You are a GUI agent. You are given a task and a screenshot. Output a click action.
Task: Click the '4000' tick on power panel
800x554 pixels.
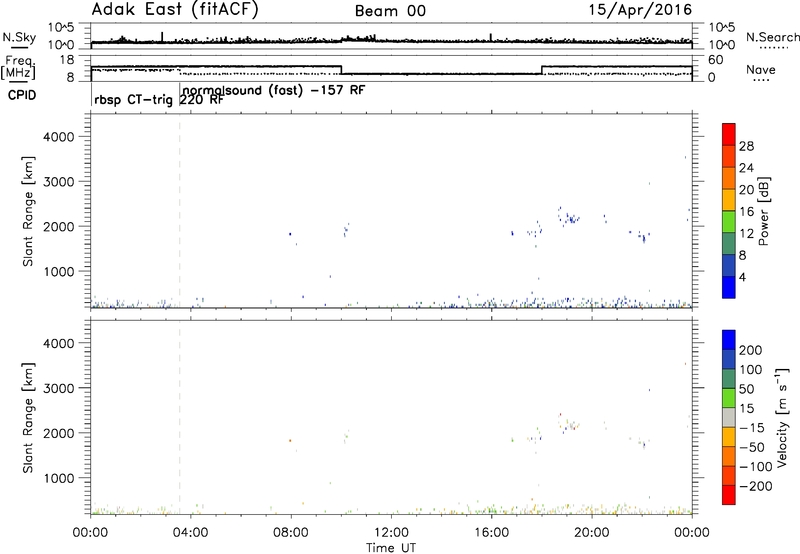tap(59, 137)
